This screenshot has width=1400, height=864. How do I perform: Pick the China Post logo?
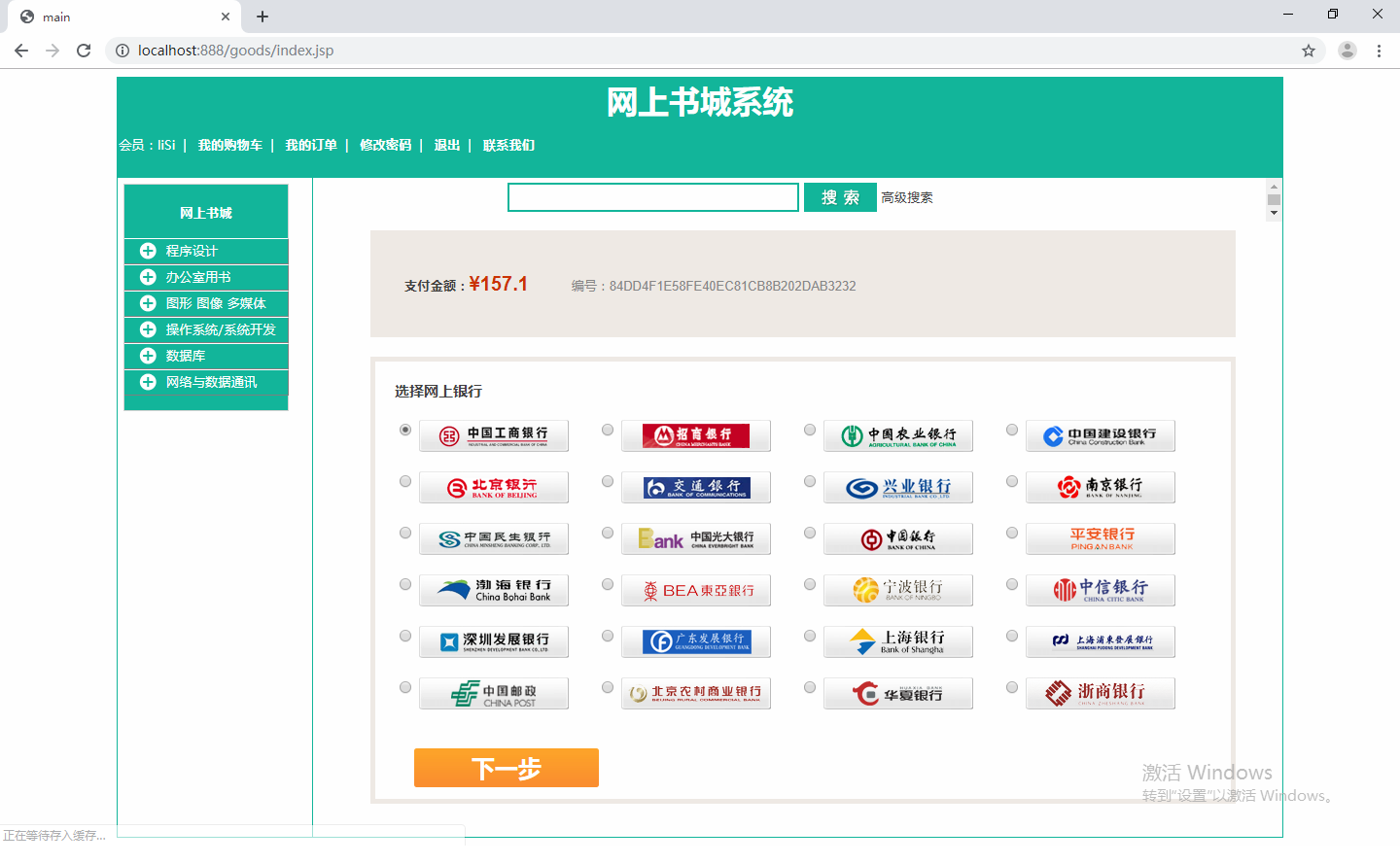(494, 694)
